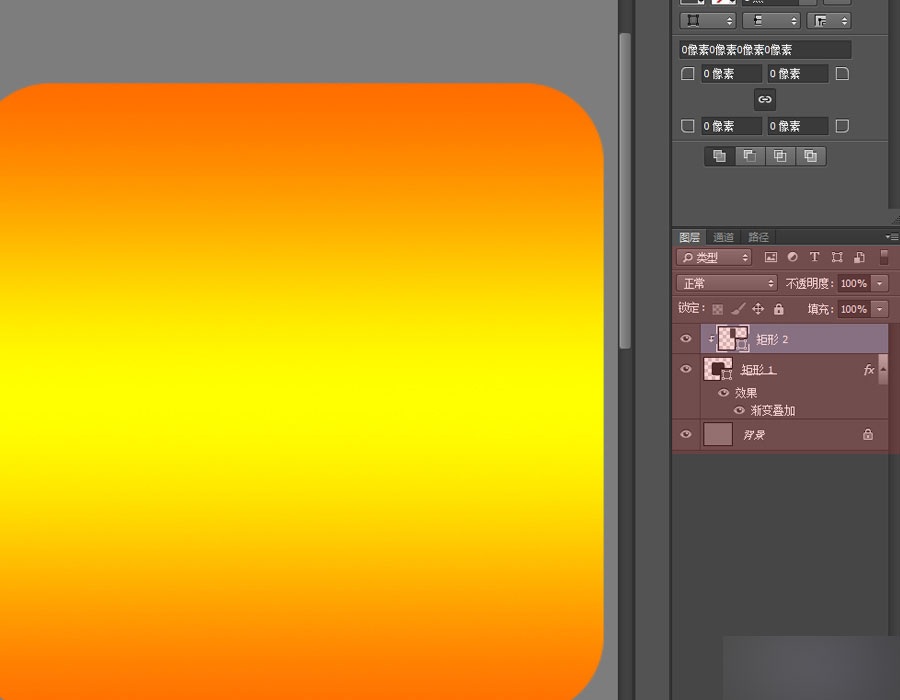900x700 pixels.
Task: Click the bottom-left radius 0 像素 field
Action: [x=731, y=126]
